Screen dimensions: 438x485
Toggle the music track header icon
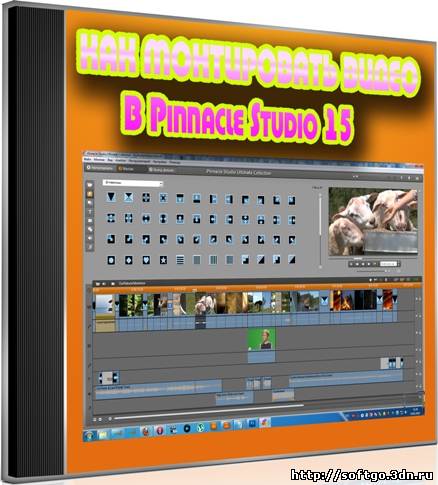coord(89,407)
